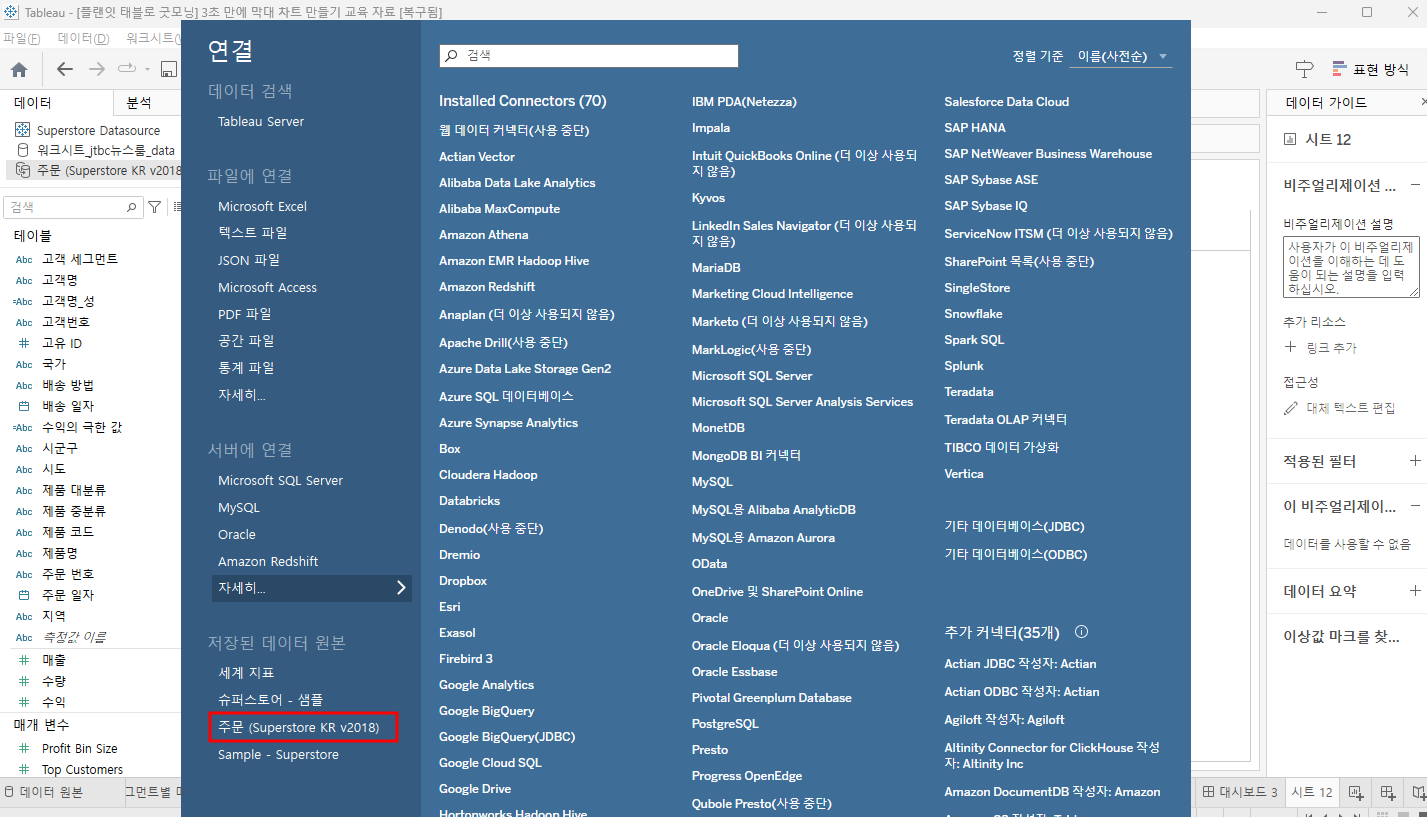This screenshot has height=817, width=1427.
Task: Click the 비주얼리제이션 설명 text box
Action: pos(1351,267)
